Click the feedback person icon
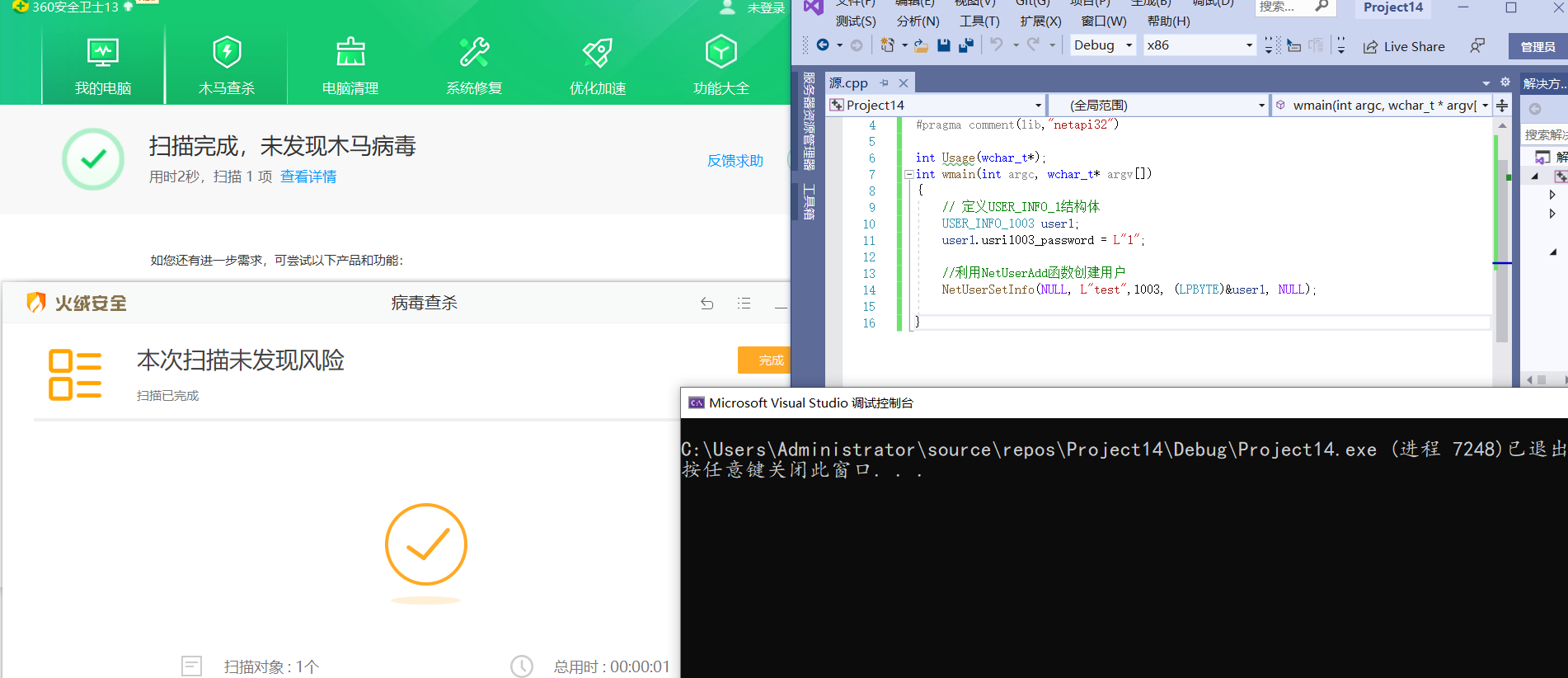 1477,45
